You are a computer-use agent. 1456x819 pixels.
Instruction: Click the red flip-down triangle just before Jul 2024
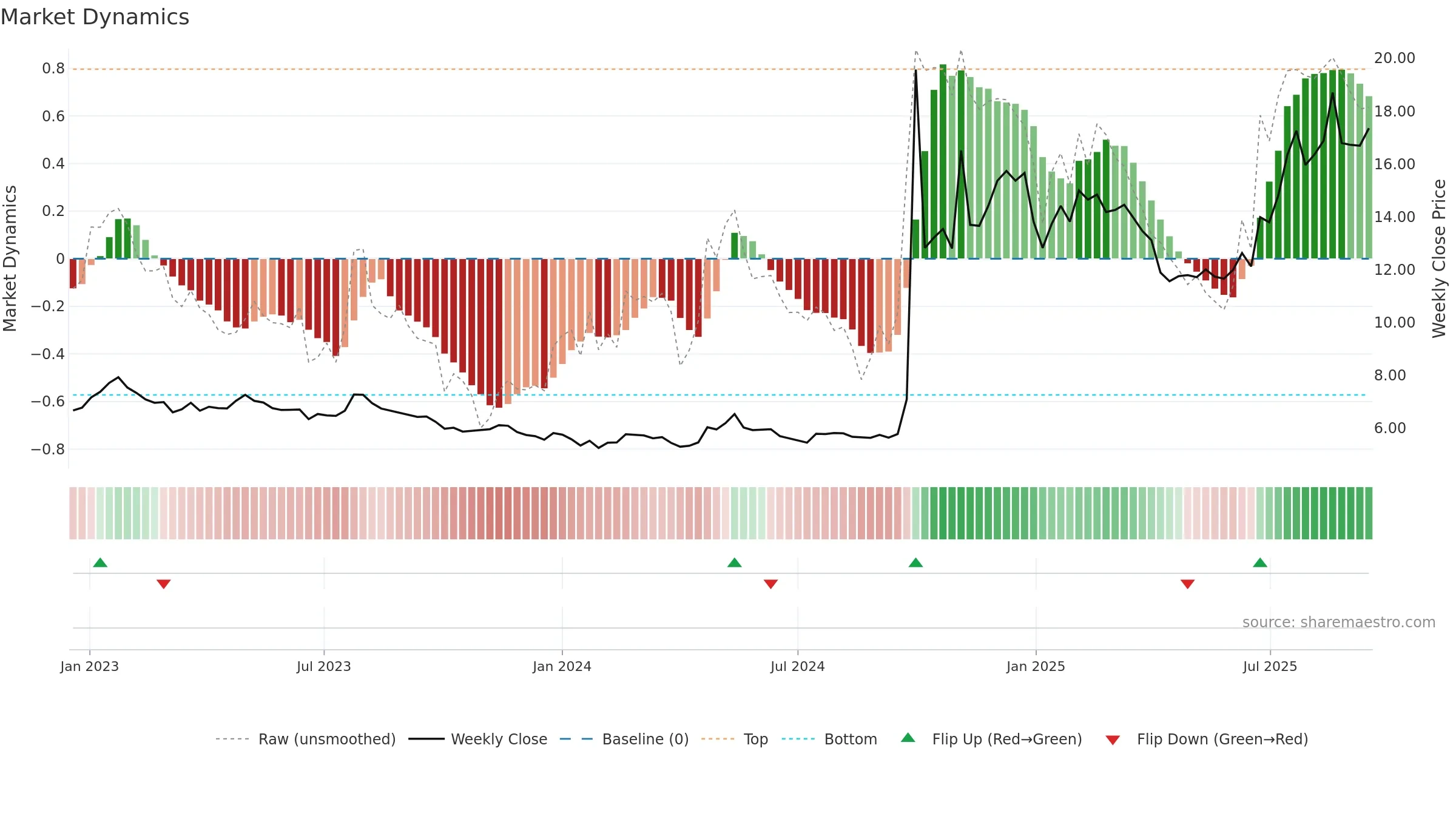[x=771, y=584]
